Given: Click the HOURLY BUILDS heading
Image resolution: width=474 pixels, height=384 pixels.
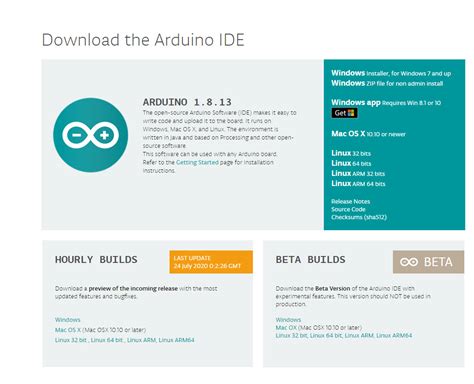Looking at the screenshot, I should tap(96, 259).
